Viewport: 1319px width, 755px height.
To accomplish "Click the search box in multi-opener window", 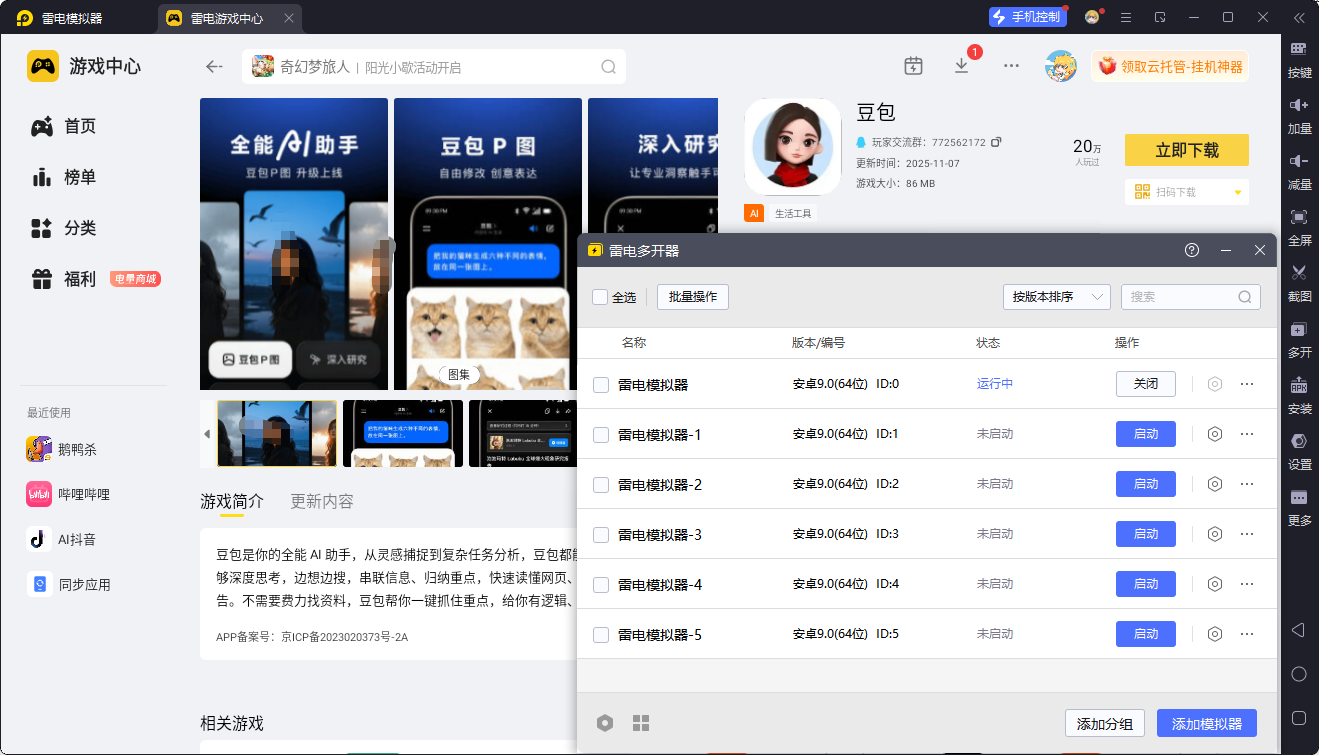I will 1182,297.
